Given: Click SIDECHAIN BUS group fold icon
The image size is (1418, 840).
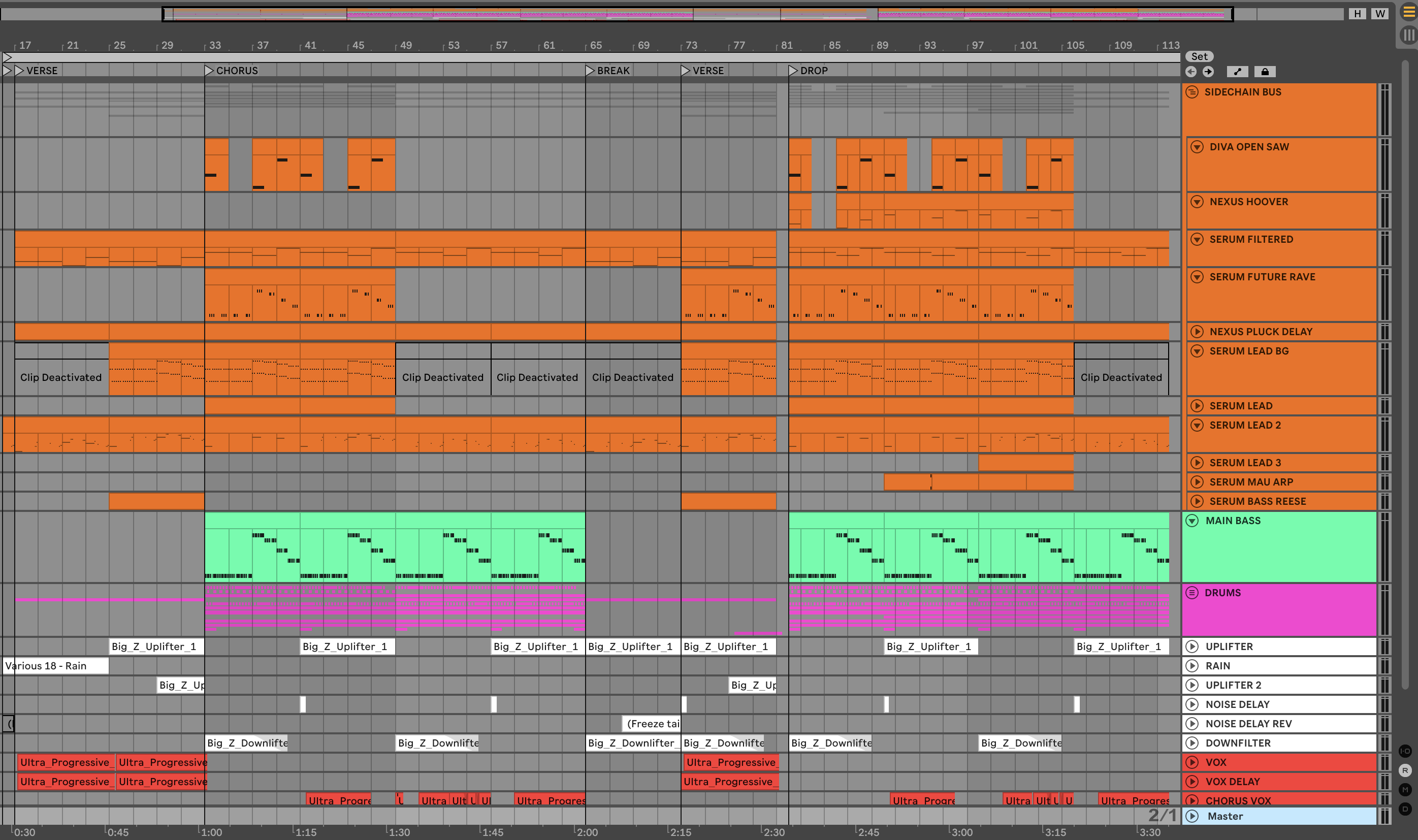Looking at the screenshot, I should [1192, 92].
